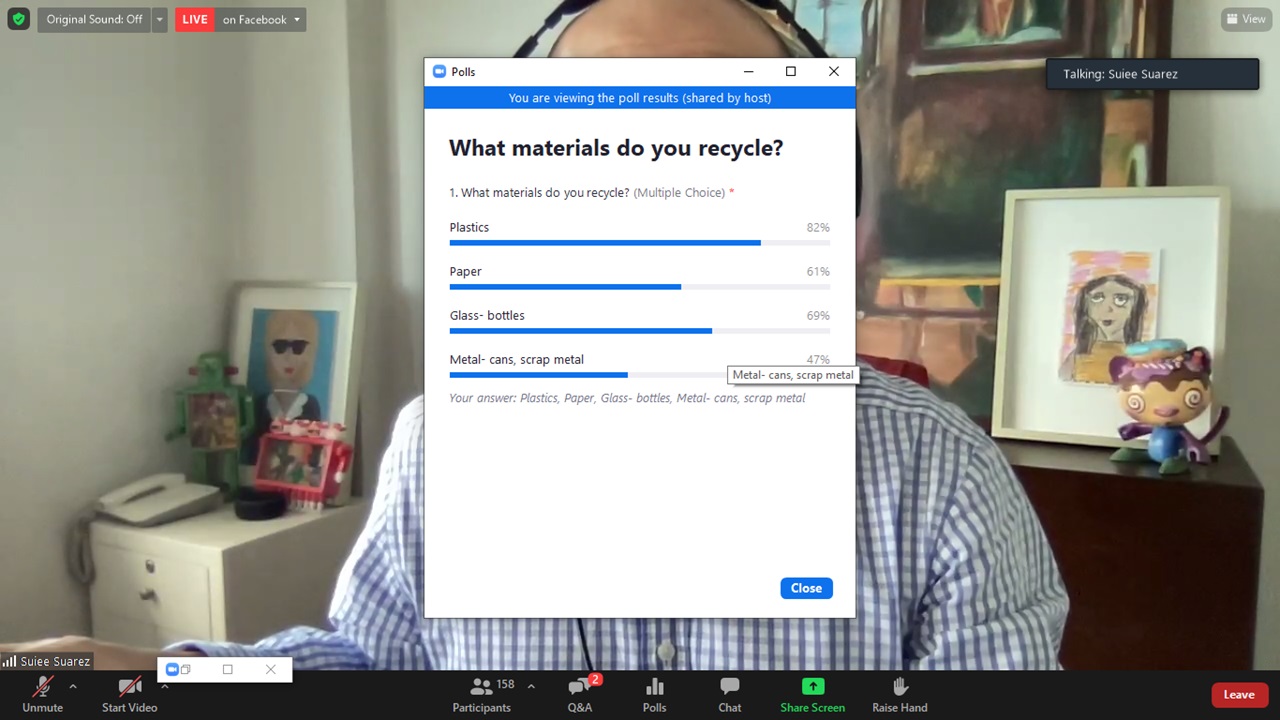Click the 82% Plastics percentage
The height and width of the screenshot is (720, 1280).
818,227
